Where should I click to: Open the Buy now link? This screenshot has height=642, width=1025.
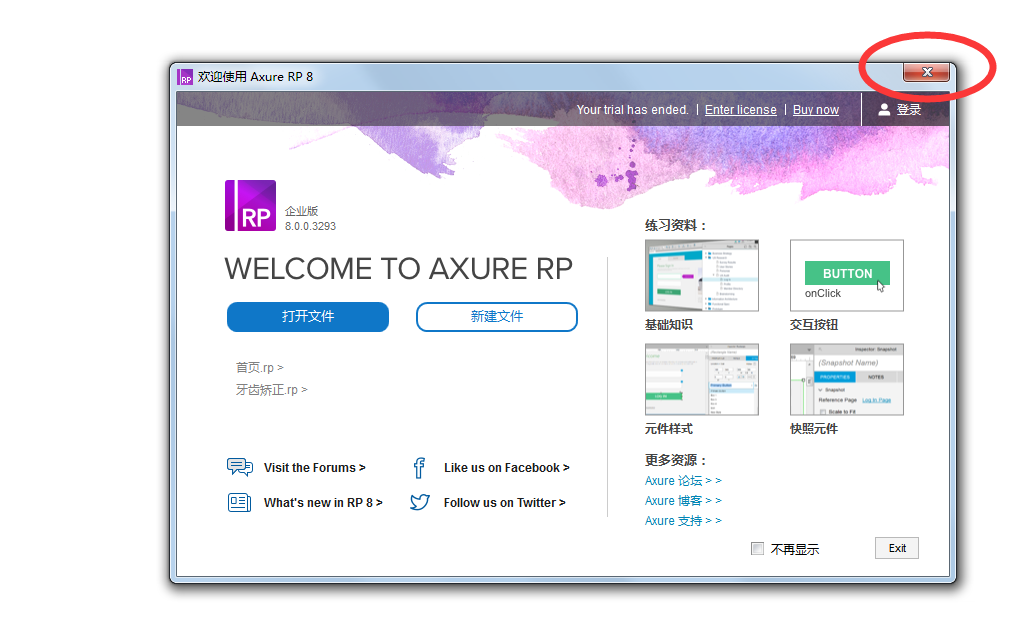coord(816,110)
